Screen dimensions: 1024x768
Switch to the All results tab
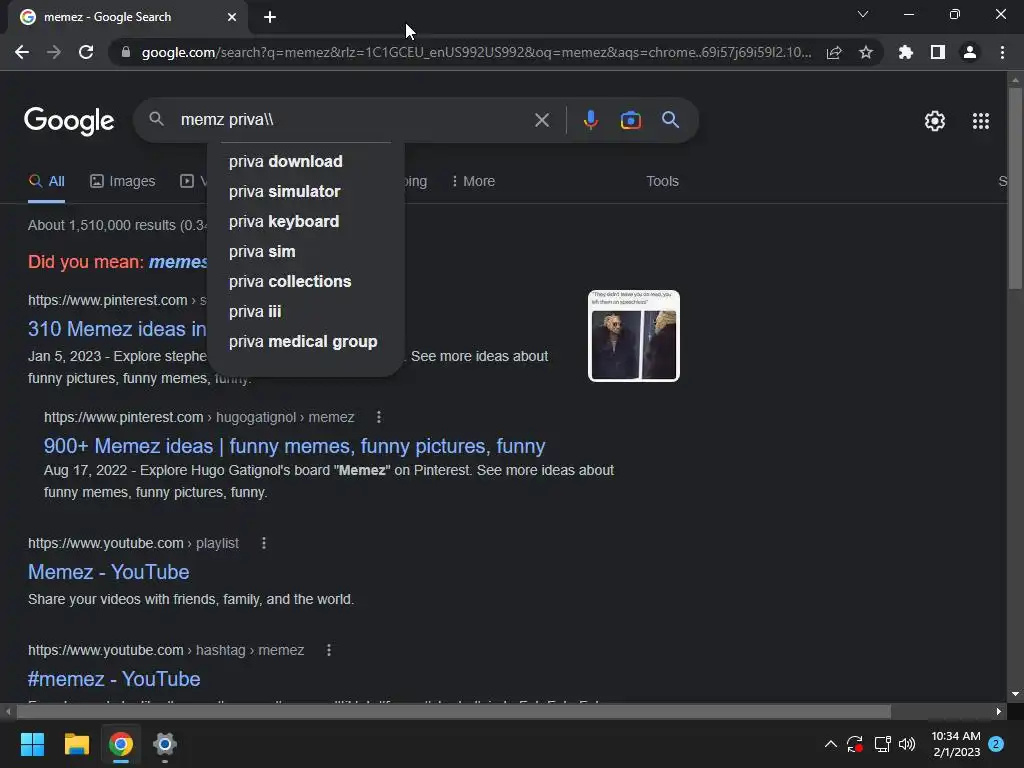coord(46,182)
